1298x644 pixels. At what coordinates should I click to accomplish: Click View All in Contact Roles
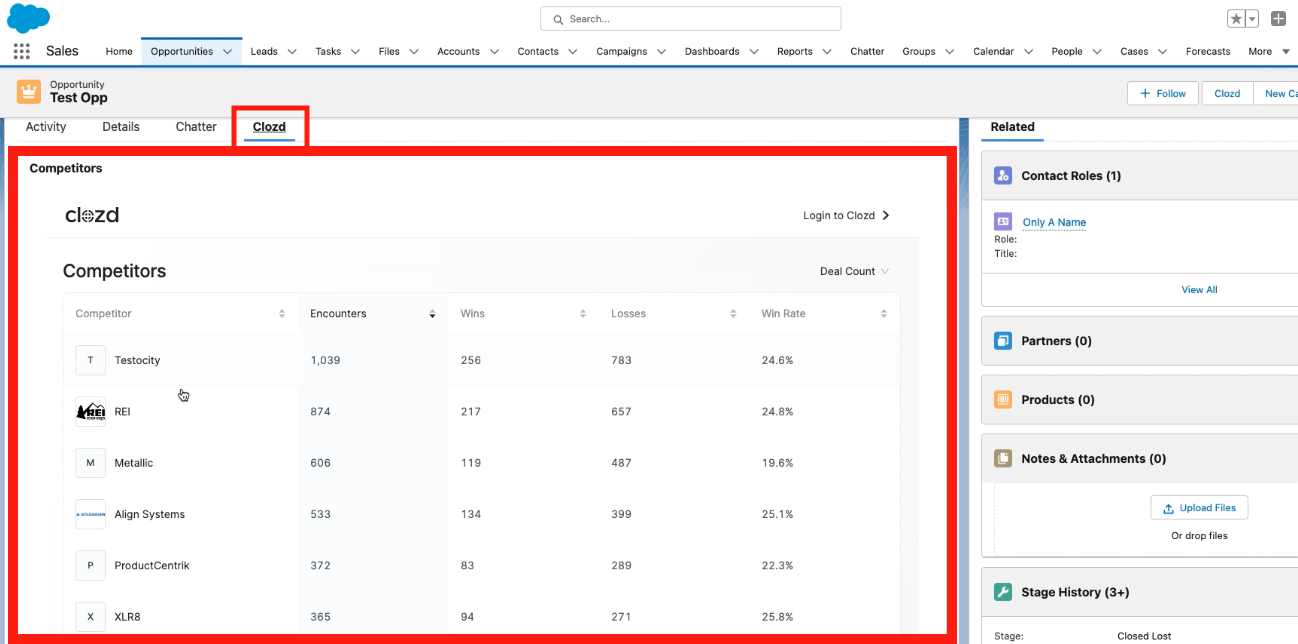1199,290
